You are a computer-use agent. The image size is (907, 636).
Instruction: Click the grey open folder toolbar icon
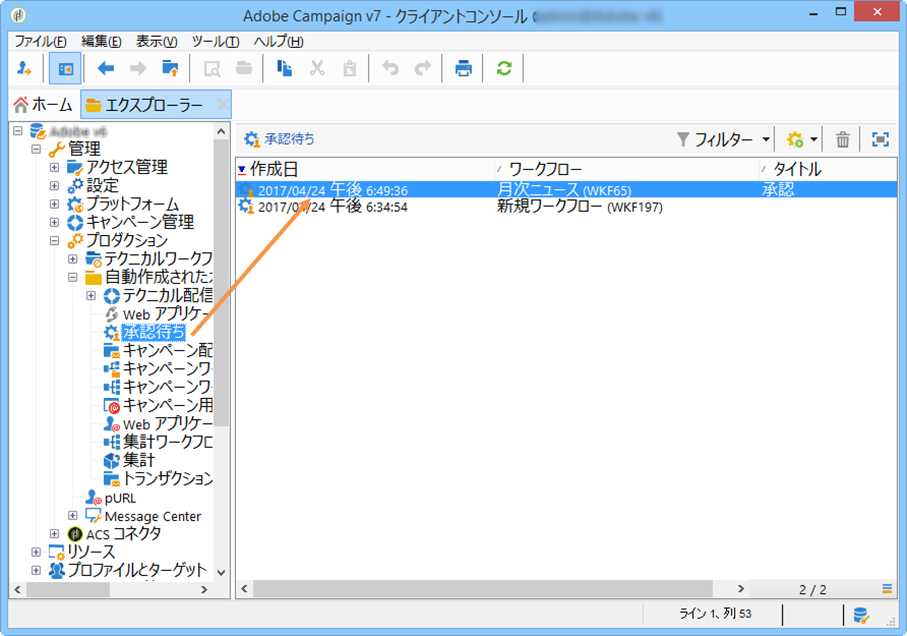pyautogui.click(x=244, y=69)
